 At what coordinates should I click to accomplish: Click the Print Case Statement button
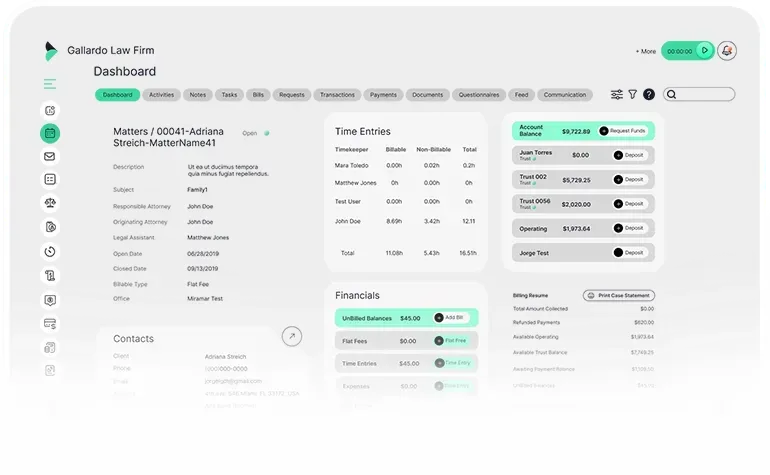click(x=619, y=295)
